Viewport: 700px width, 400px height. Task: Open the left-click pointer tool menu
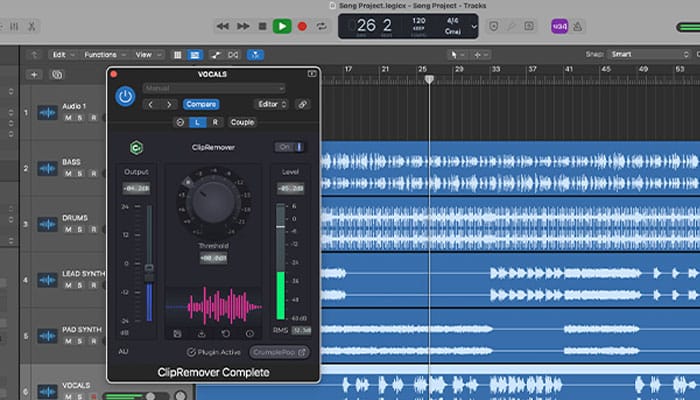click(457, 54)
